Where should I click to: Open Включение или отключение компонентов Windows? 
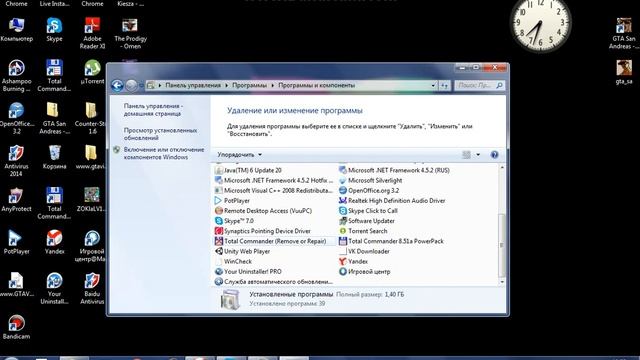tap(164, 153)
